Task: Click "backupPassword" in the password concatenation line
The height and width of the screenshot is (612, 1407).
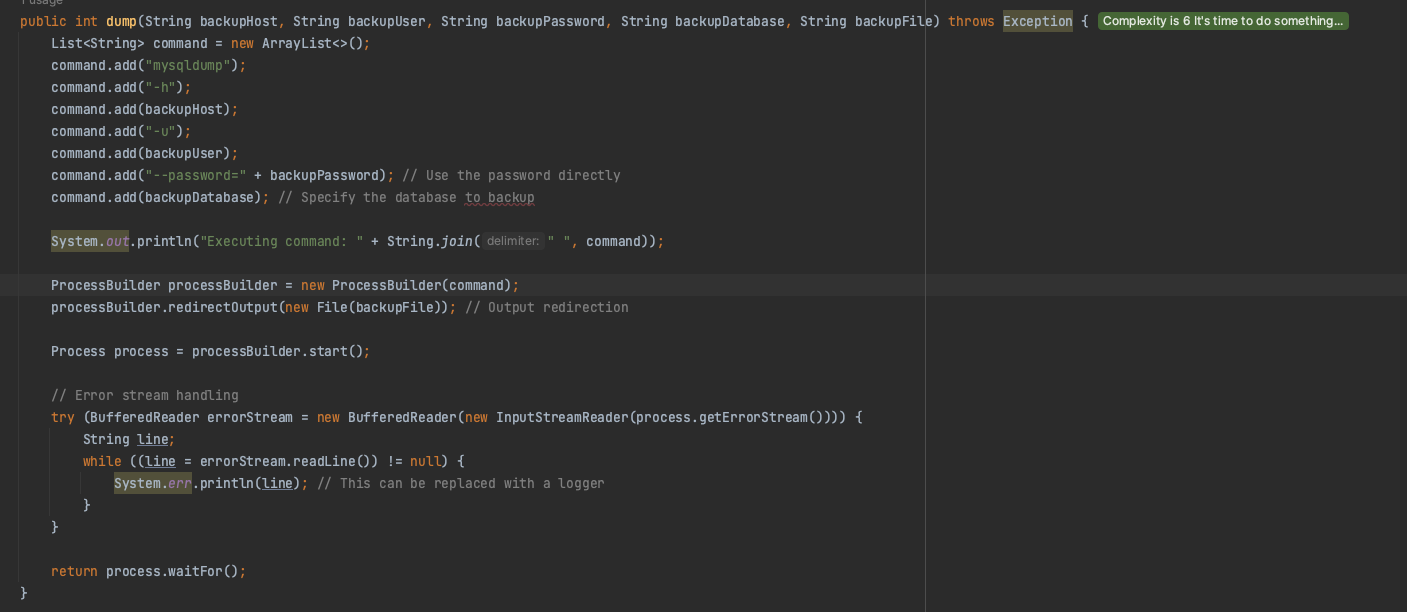Action: pyautogui.click(x=324, y=175)
